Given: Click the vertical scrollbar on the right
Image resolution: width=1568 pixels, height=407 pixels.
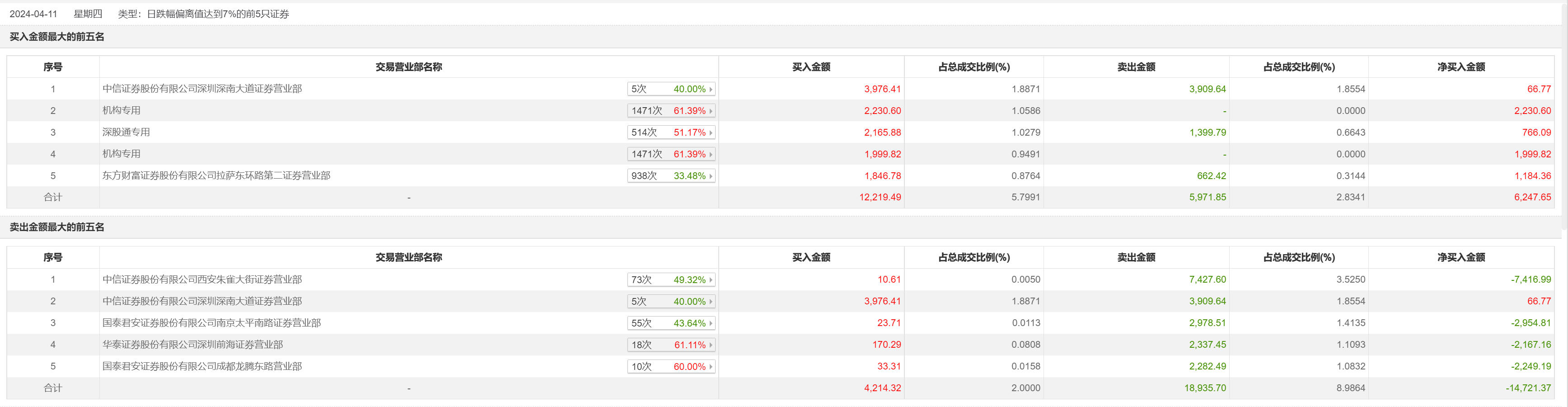Looking at the screenshot, I should pyautogui.click(x=1564, y=122).
